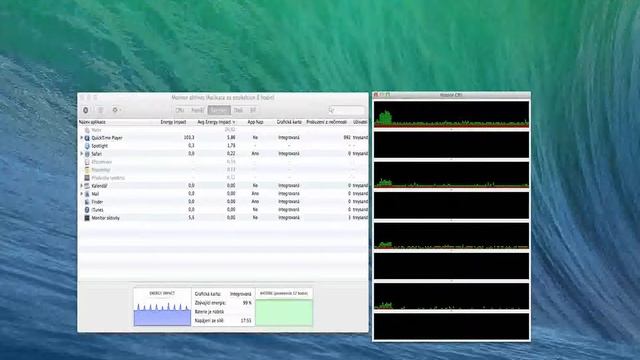Image resolution: width=640 pixels, height=360 pixels.
Task: Select the Energie tab
Action: pos(219,110)
